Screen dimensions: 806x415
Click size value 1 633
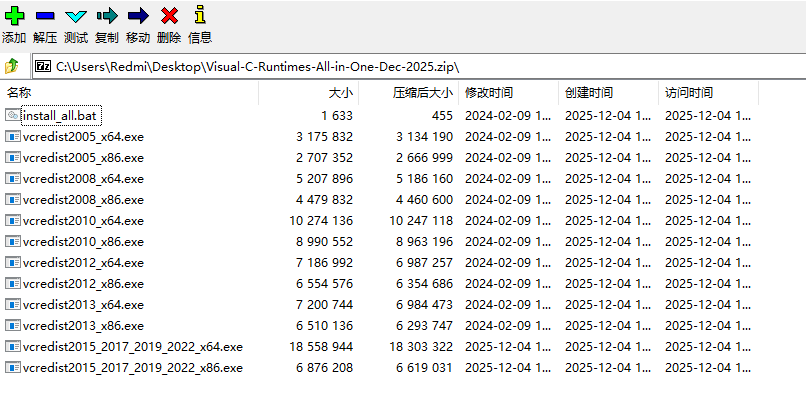click(x=337, y=116)
